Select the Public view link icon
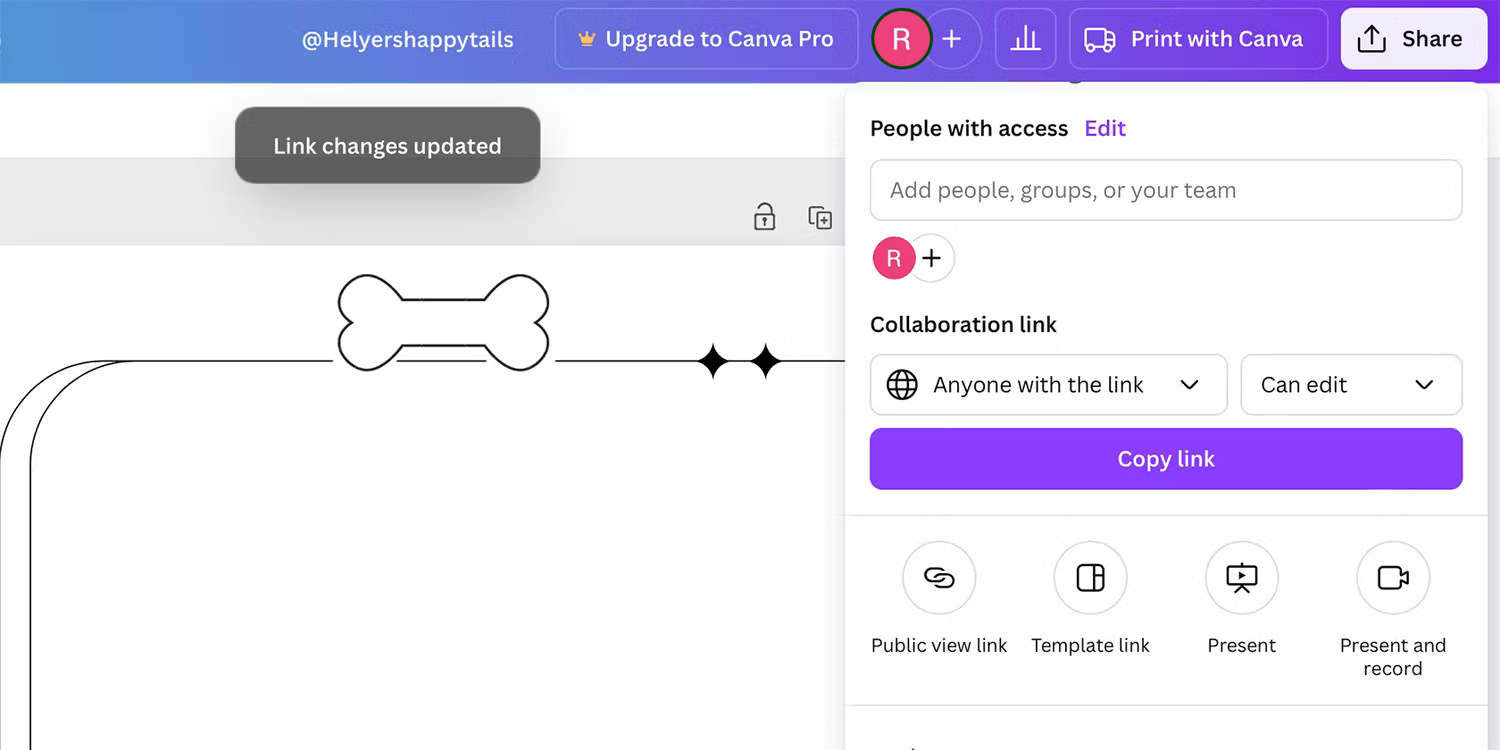The width and height of the screenshot is (1500, 750). (938, 578)
